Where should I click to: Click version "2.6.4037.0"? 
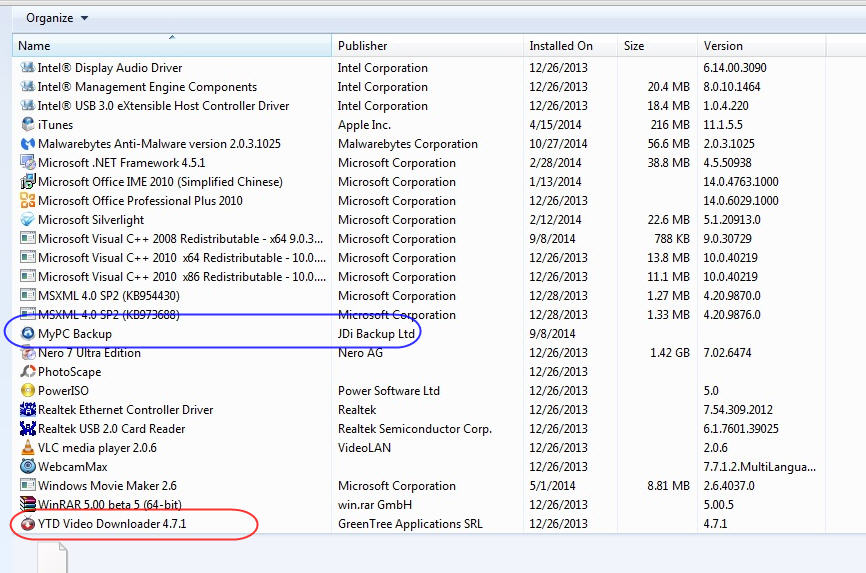click(729, 486)
